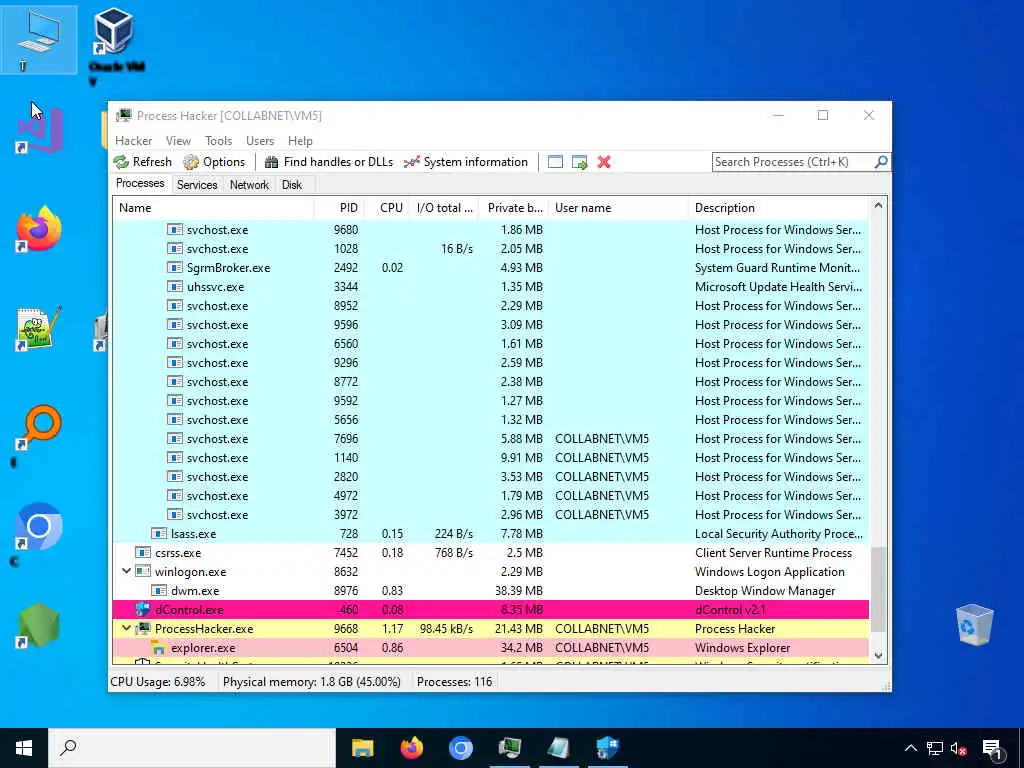
Task: Click the find window toolbar icon
Action: click(x=555, y=162)
